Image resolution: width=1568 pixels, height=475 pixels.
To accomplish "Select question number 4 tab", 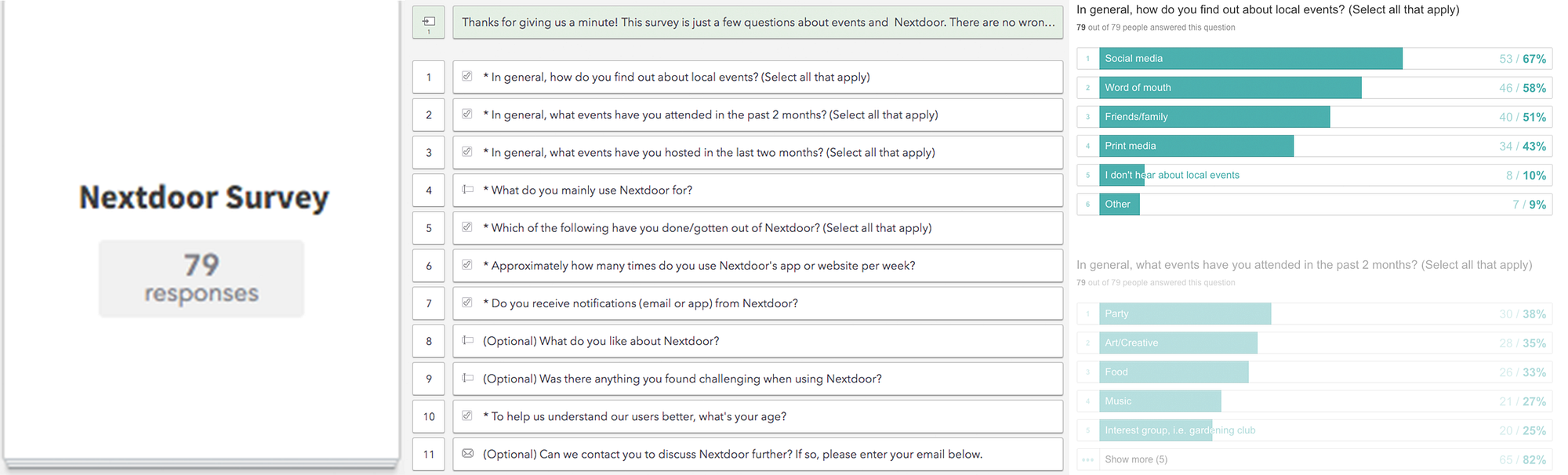I will pos(429,190).
